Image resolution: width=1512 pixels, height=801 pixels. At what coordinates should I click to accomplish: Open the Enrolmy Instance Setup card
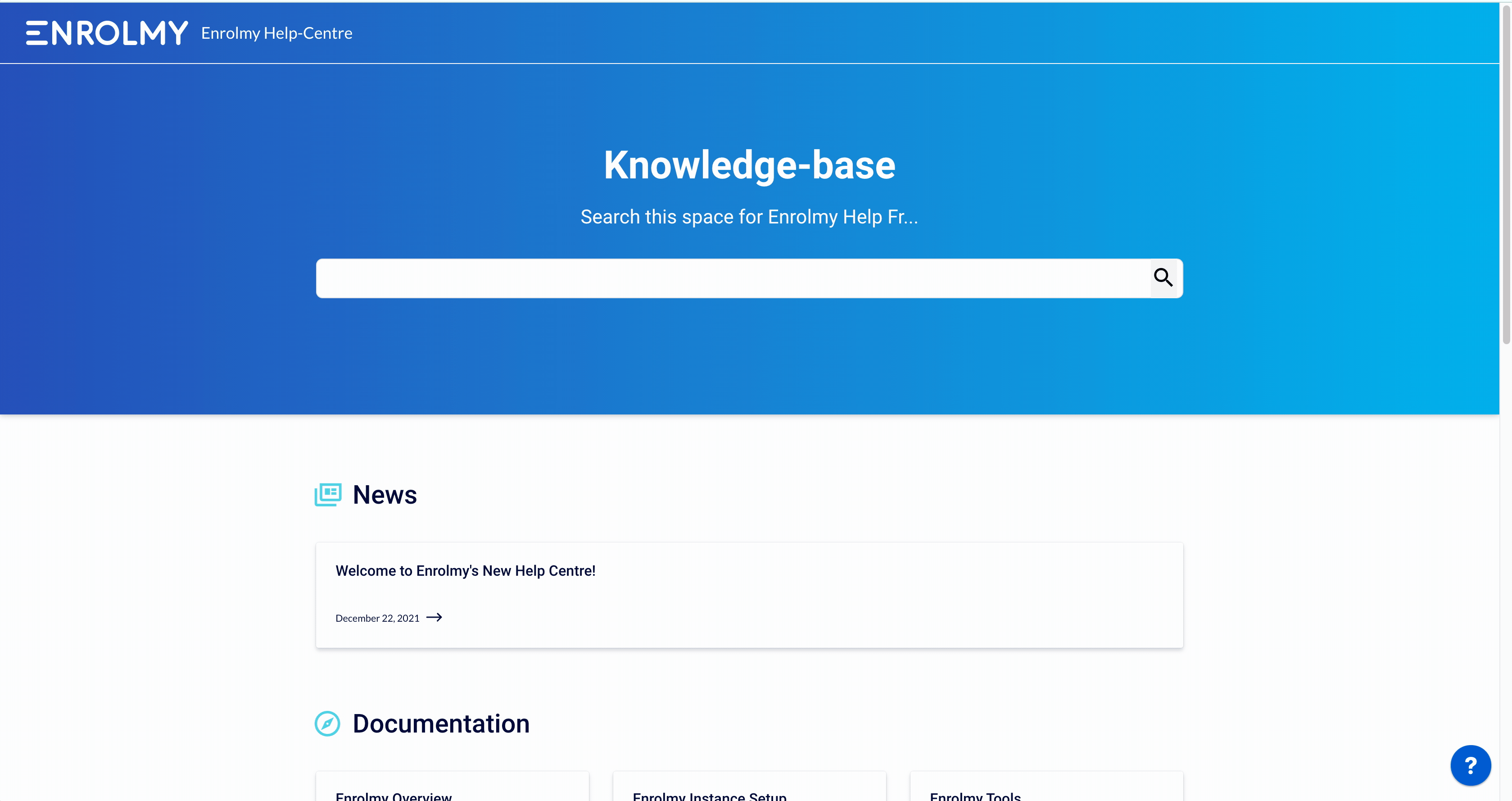750,786
